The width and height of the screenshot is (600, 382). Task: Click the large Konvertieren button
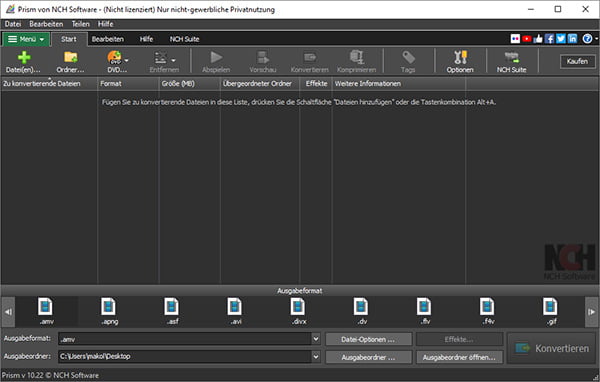pyautogui.click(x=552, y=348)
